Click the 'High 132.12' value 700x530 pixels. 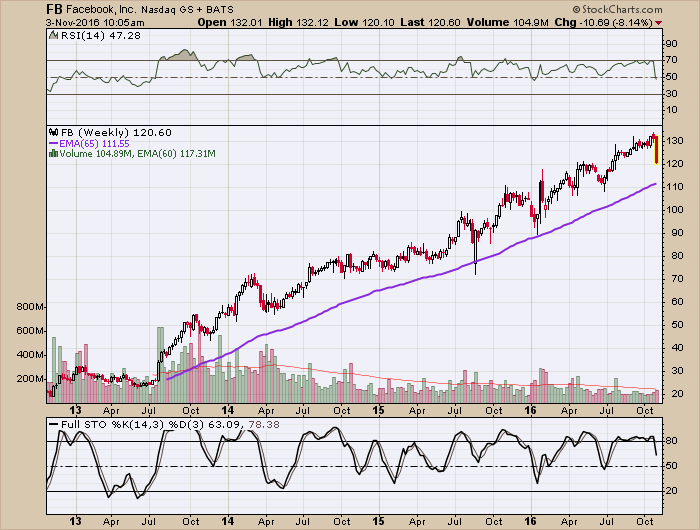pos(299,22)
